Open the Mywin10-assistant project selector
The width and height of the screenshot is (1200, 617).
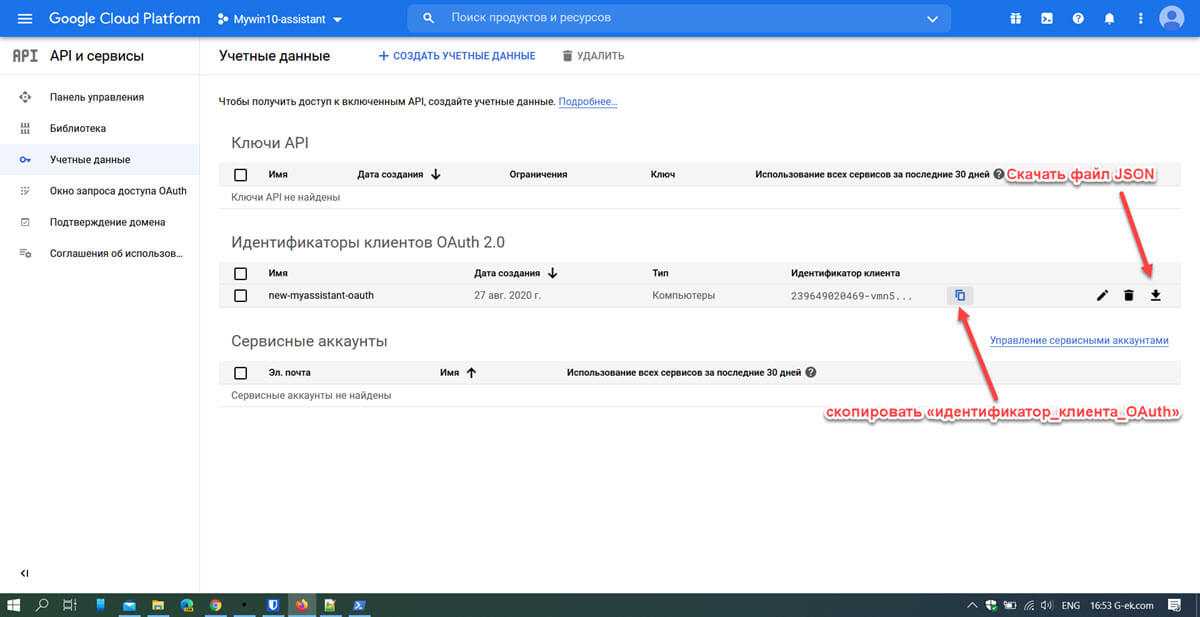[280, 19]
